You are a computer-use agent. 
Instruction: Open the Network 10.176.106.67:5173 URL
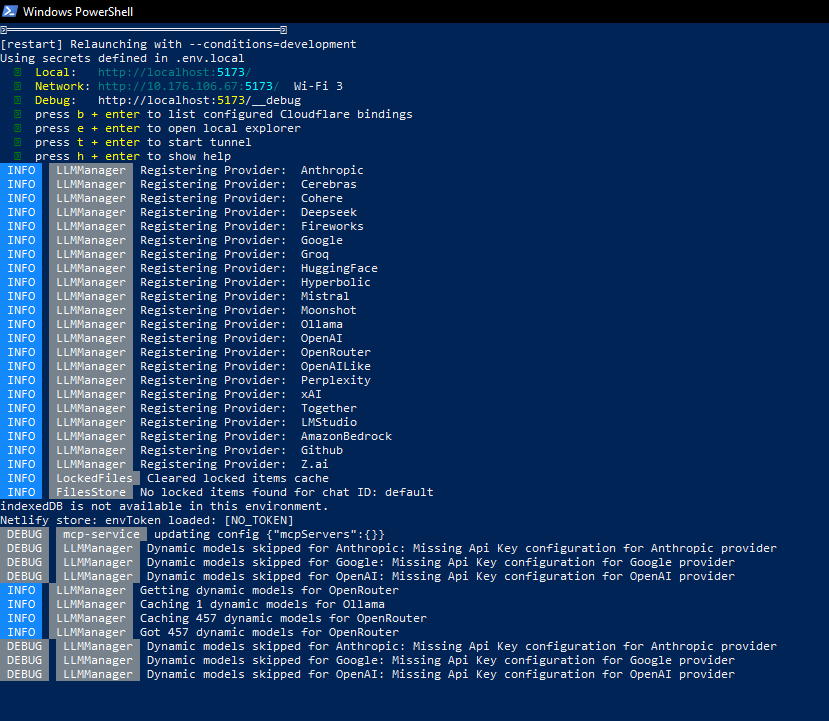point(188,86)
